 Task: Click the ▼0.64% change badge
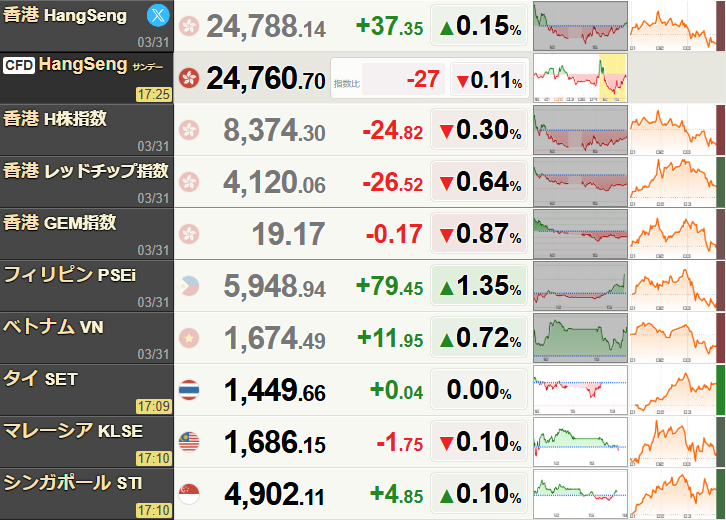[x=479, y=182]
